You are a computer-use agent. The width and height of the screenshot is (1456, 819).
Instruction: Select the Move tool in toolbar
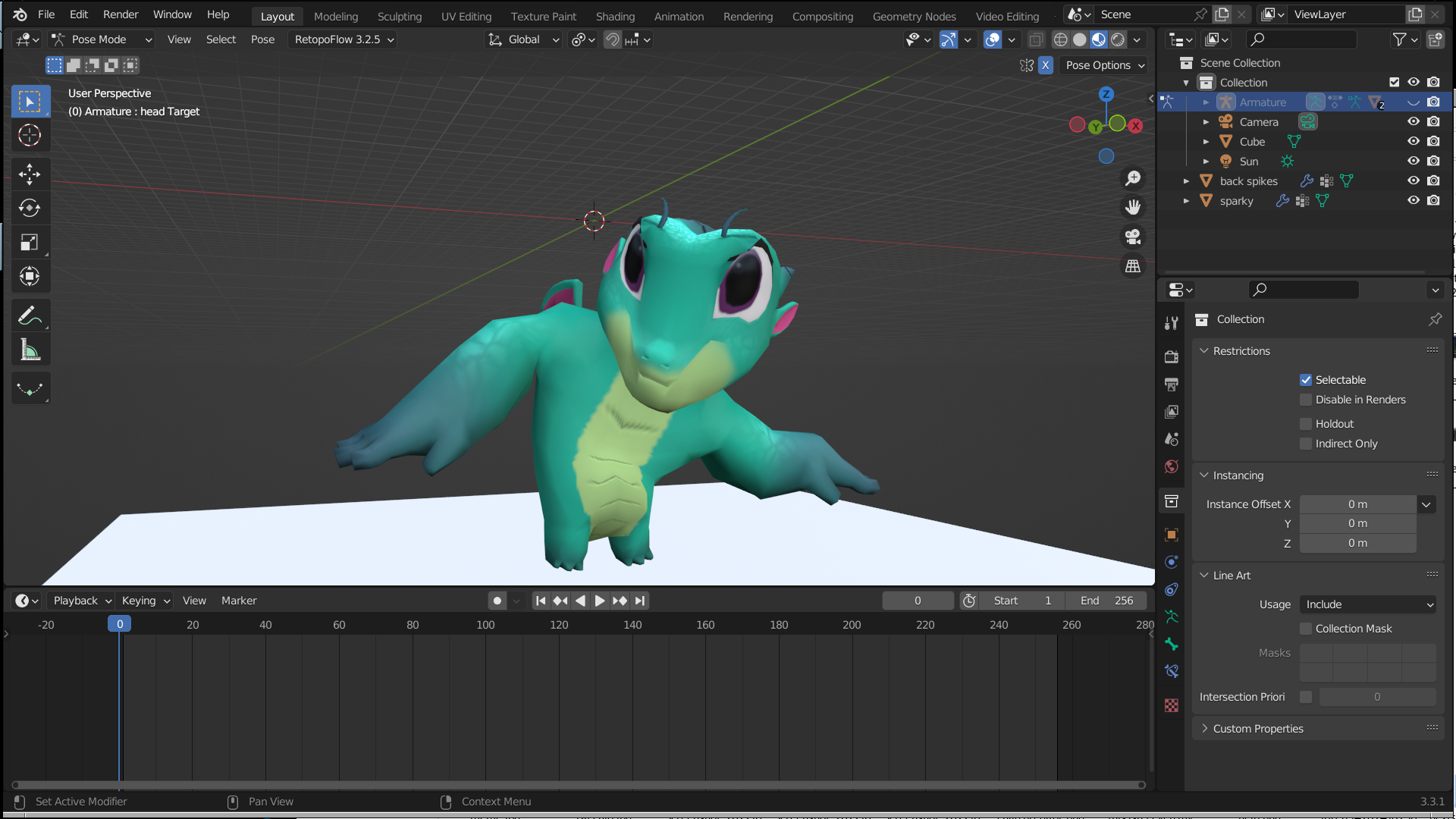pyautogui.click(x=30, y=174)
